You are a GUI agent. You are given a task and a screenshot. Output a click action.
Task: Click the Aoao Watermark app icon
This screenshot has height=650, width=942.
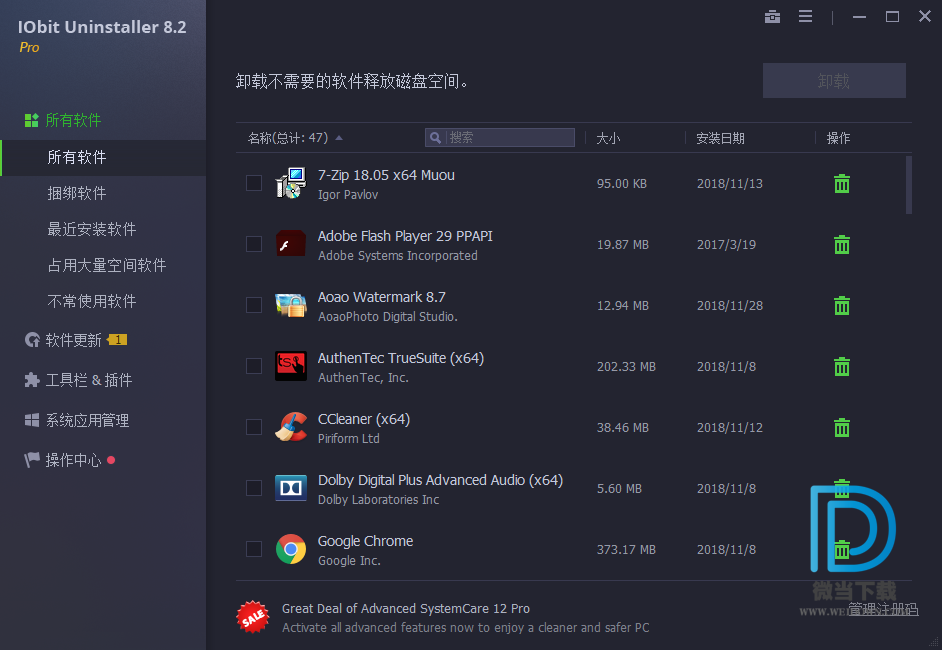point(291,305)
